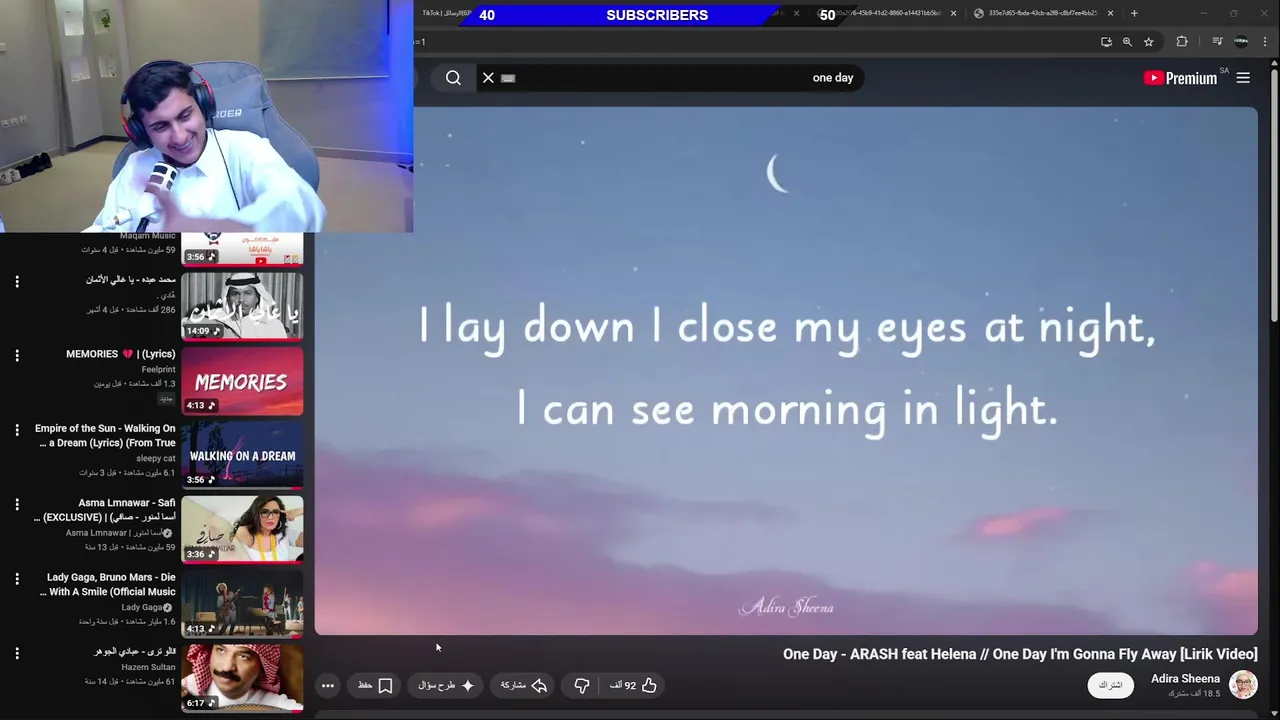
Task: Open the YouTube hamburger guide menu
Action: tap(1243, 78)
